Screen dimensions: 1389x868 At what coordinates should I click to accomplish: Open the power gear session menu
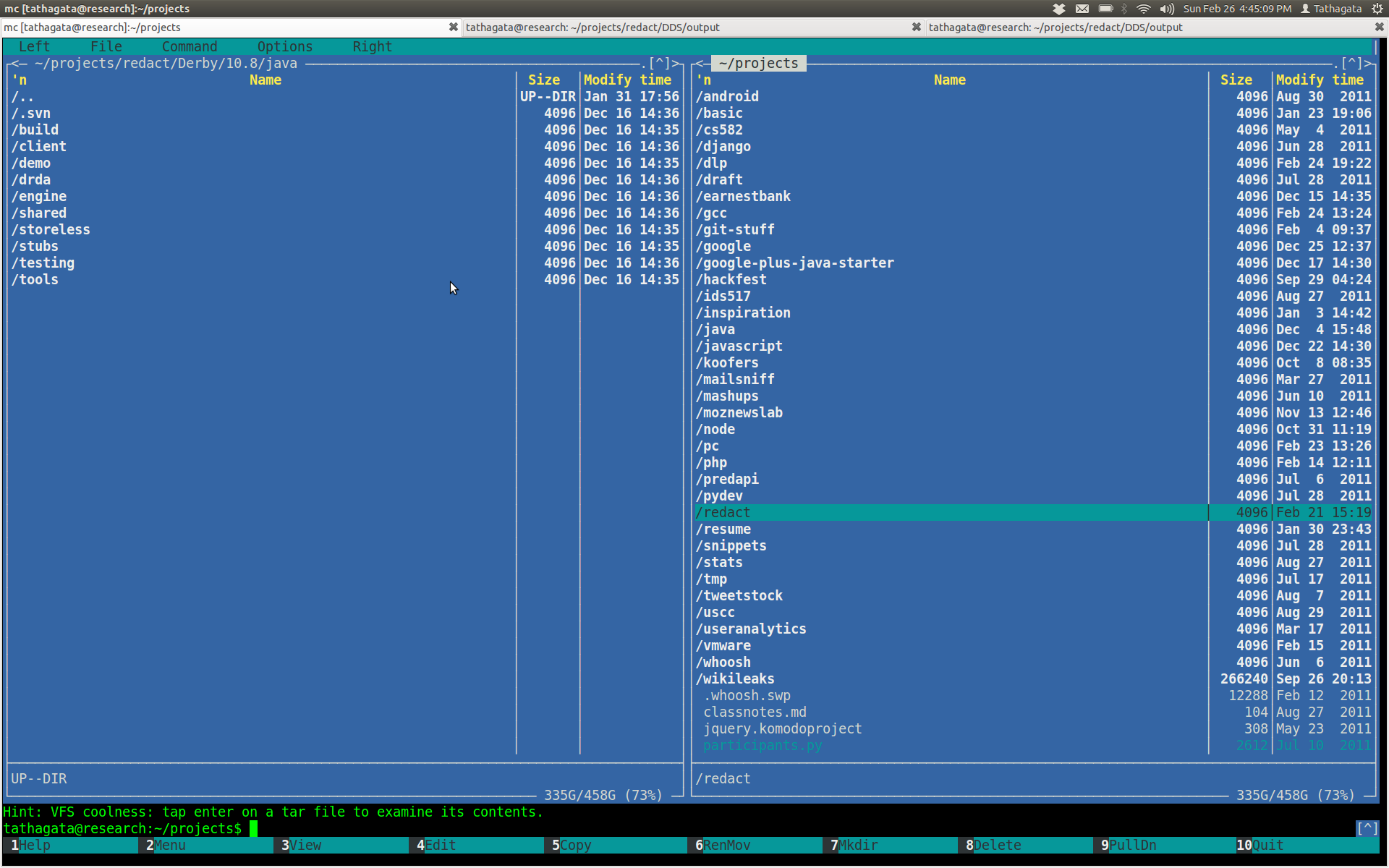click(x=1377, y=9)
